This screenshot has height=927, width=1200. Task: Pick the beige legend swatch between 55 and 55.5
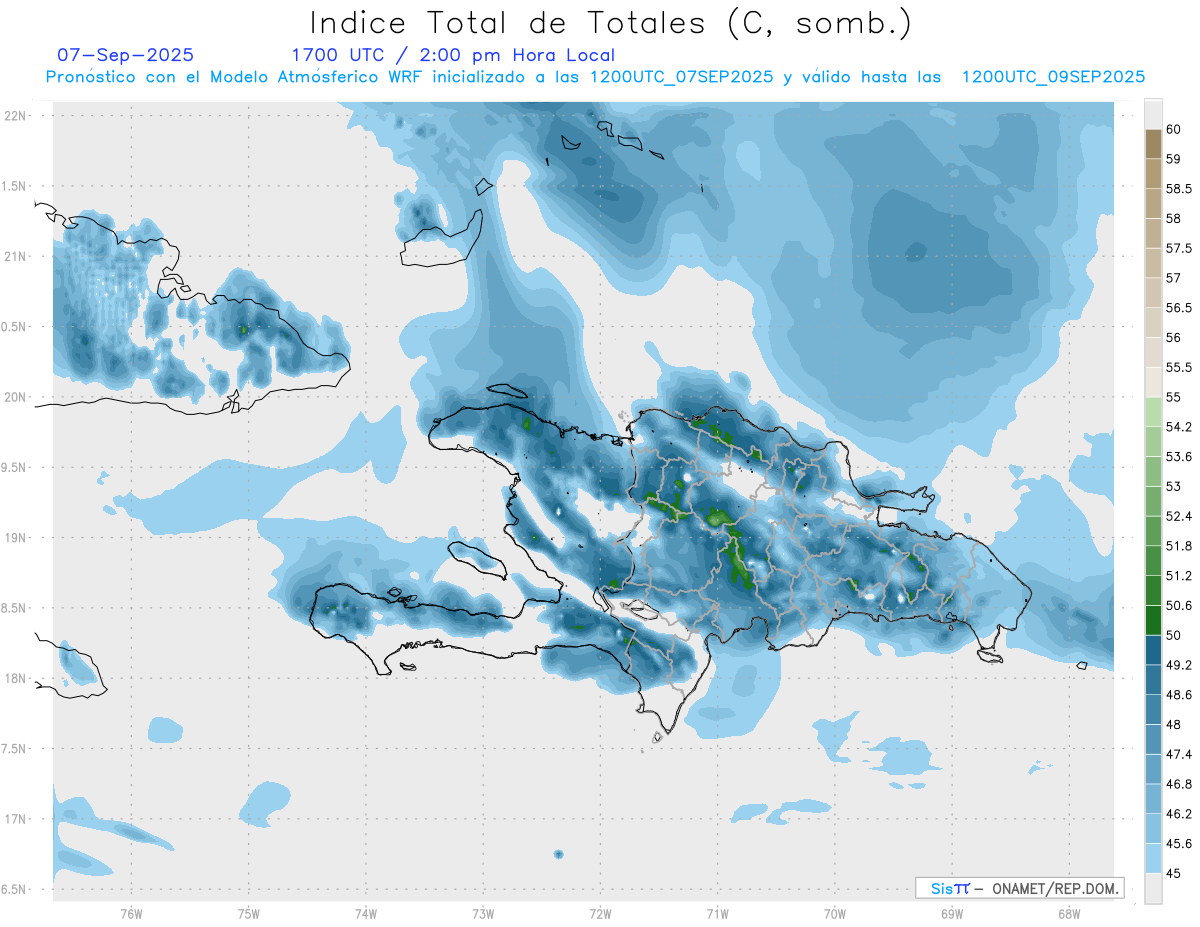(x=1153, y=382)
